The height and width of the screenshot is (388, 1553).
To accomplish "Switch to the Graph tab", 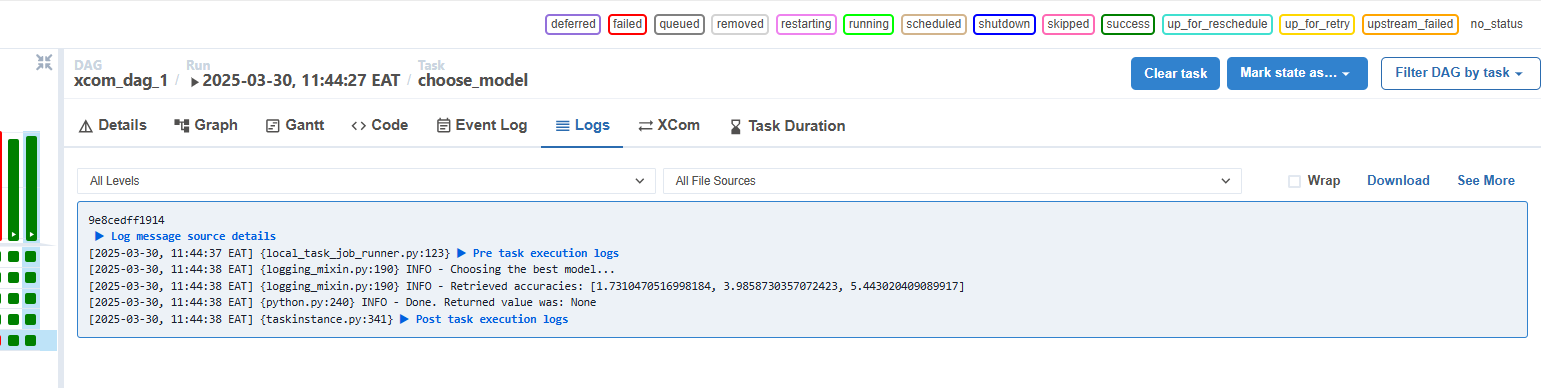I will coord(206,126).
